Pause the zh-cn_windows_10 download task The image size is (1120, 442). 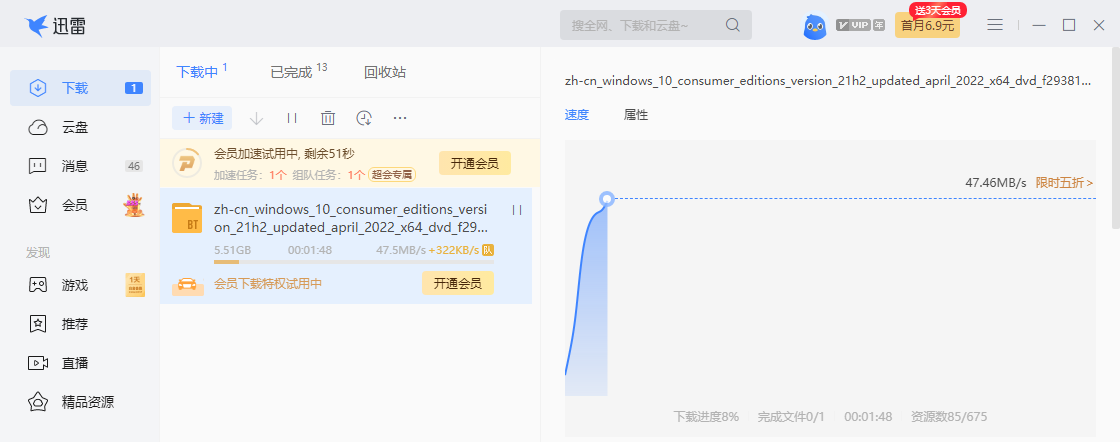pos(517,210)
